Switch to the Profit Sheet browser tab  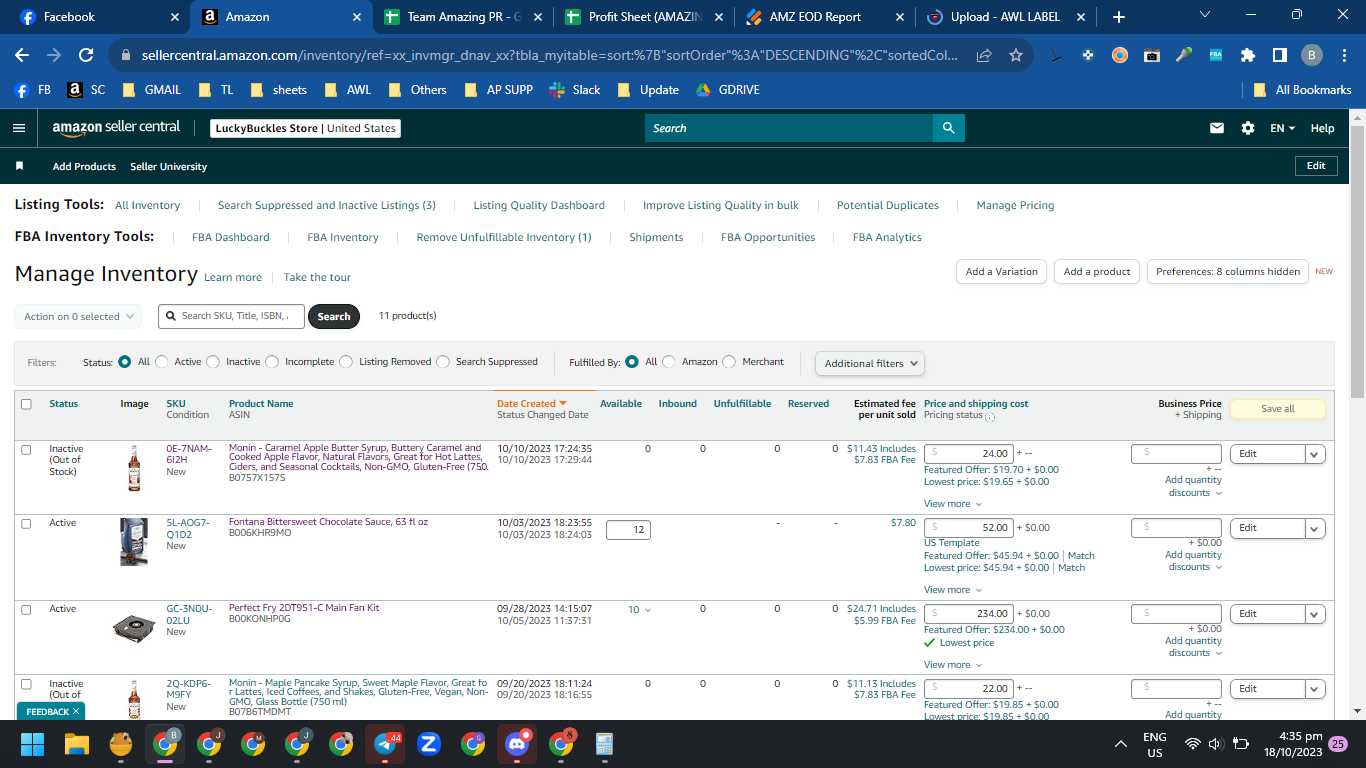(x=645, y=17)
